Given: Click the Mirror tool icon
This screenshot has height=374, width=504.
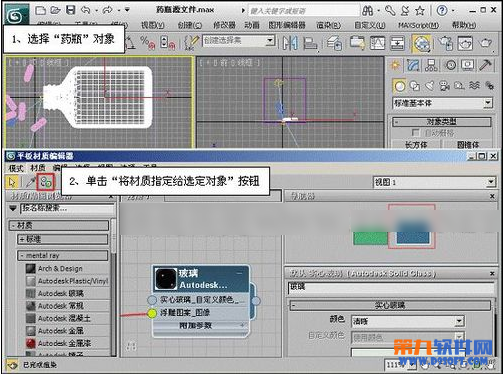Looking at the screenshot, I should (290, 43).
